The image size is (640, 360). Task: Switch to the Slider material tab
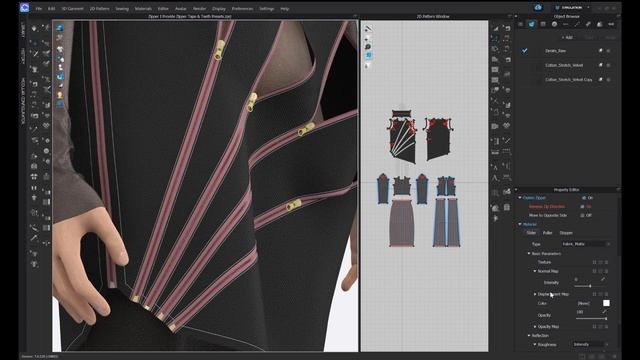point(531,233)
